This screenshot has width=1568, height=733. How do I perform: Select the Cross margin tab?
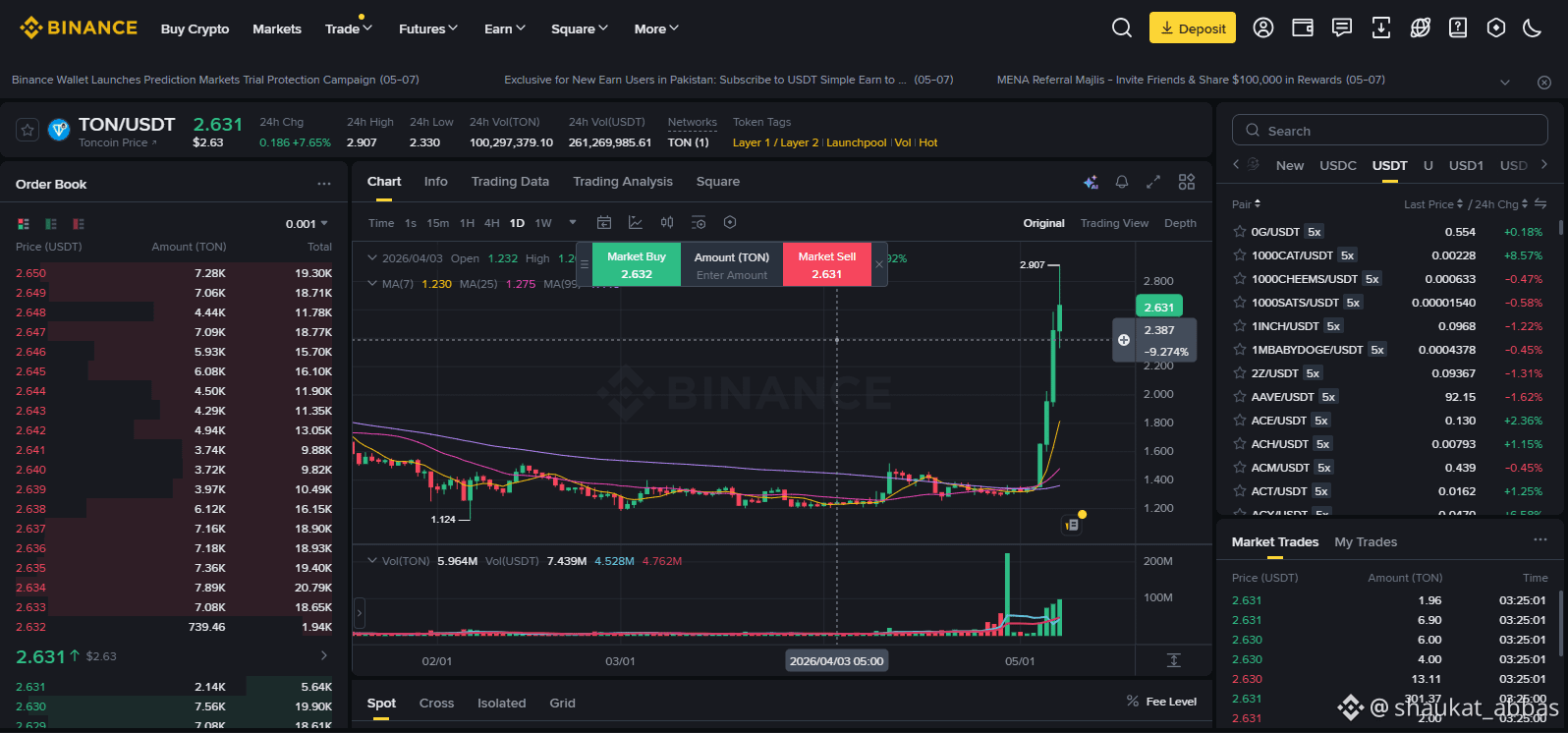[436, 704]
